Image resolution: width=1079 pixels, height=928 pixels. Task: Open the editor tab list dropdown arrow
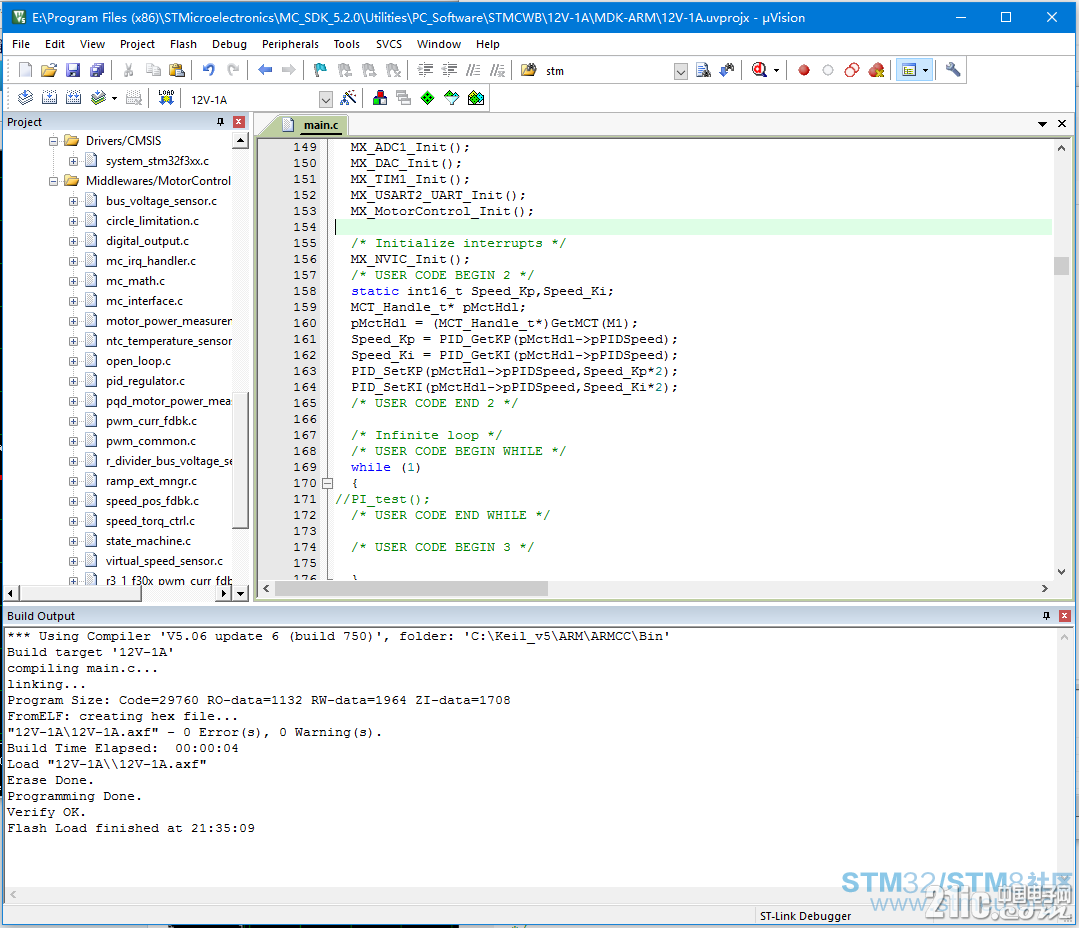tap(1043, 124)
